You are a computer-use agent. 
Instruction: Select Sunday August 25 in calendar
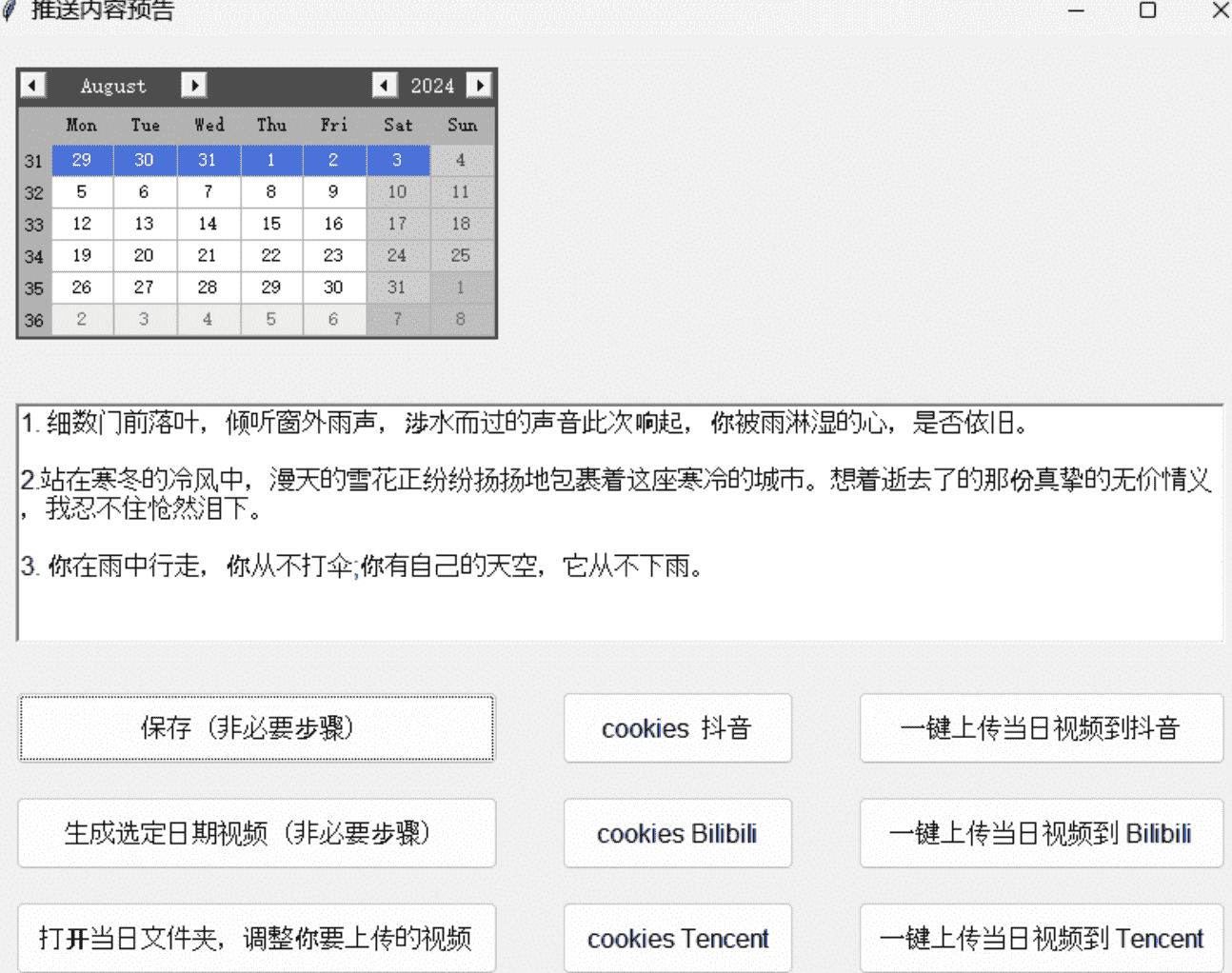click(461, 255)
